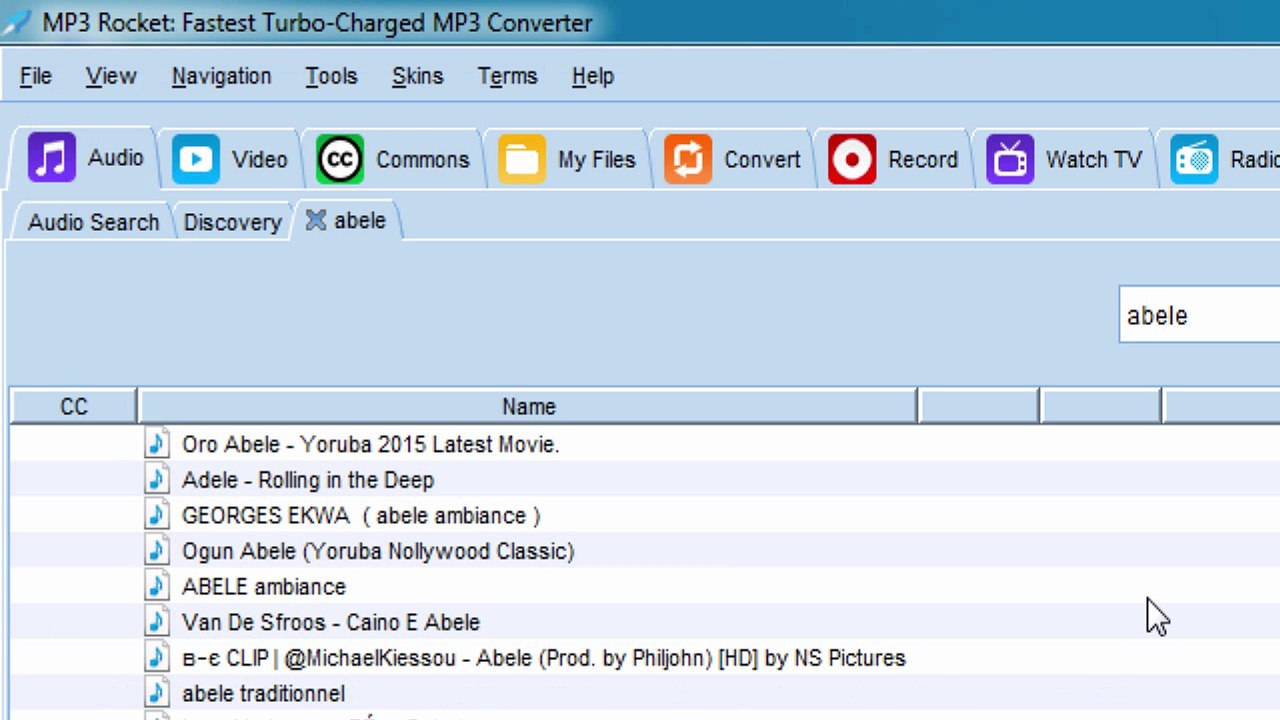Viewport: 1280px width, 720px height.
Task: Open the Navigation menu
Action: point(221,76)
